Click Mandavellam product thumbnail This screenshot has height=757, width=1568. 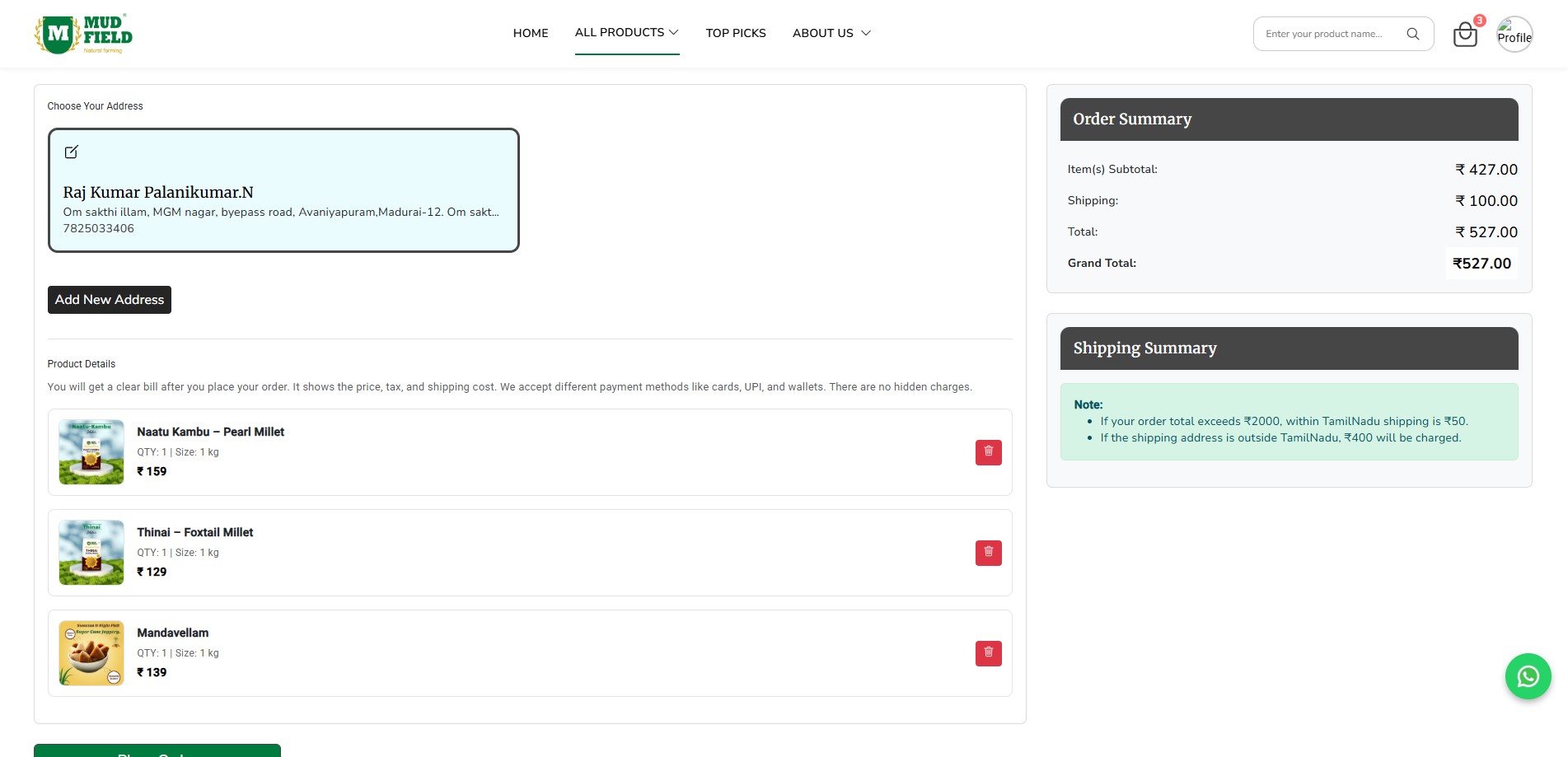pos(91,653)
